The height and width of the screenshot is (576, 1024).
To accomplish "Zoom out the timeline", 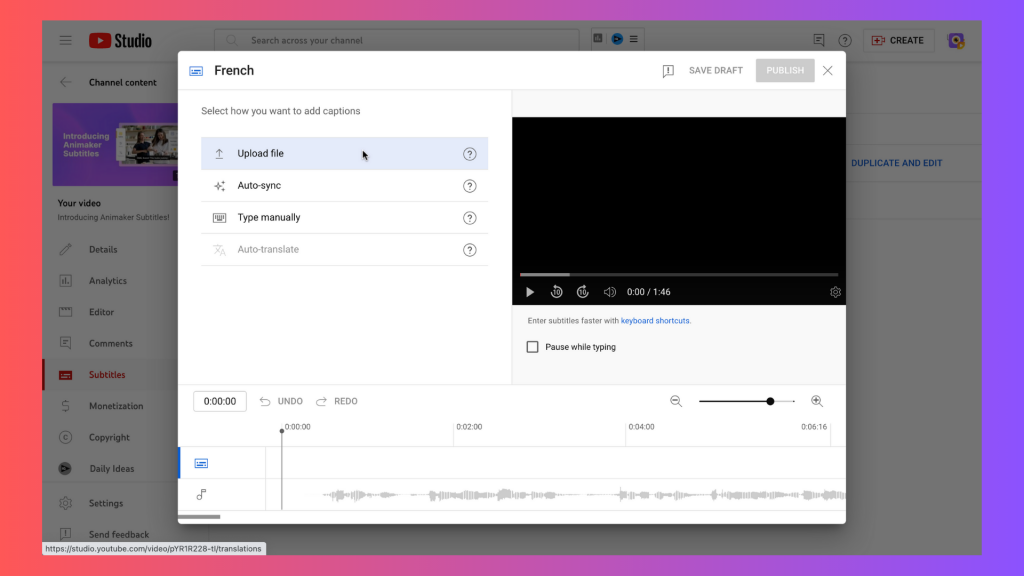I will (676, 401).
